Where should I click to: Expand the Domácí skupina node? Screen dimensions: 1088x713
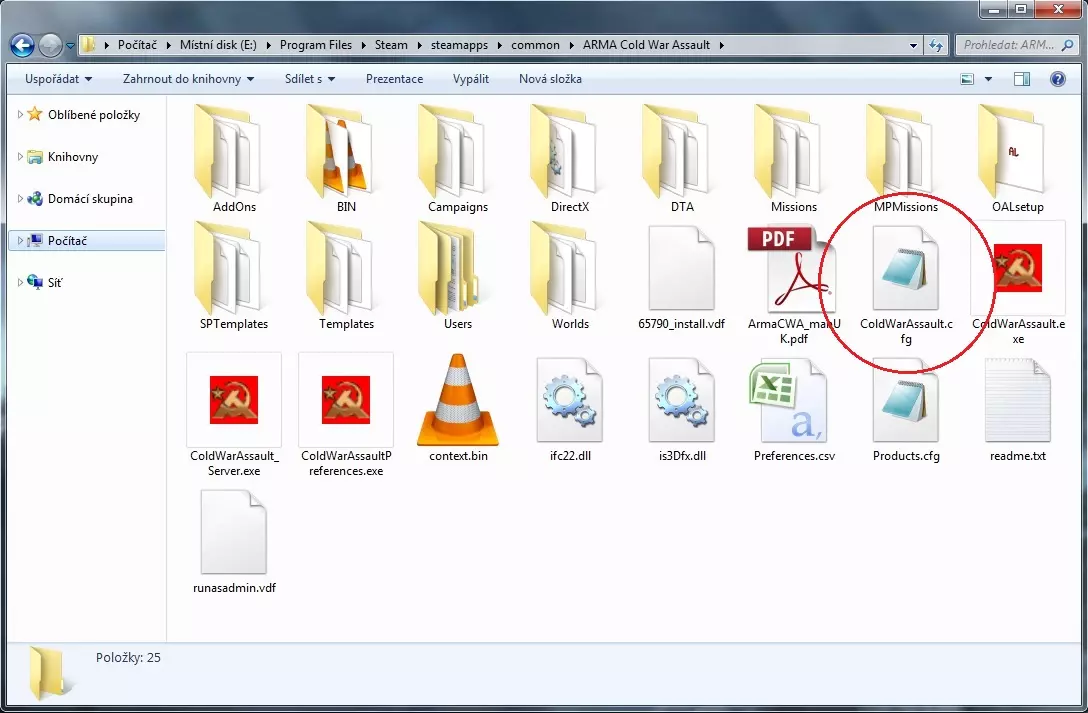(x=20, y=198)
